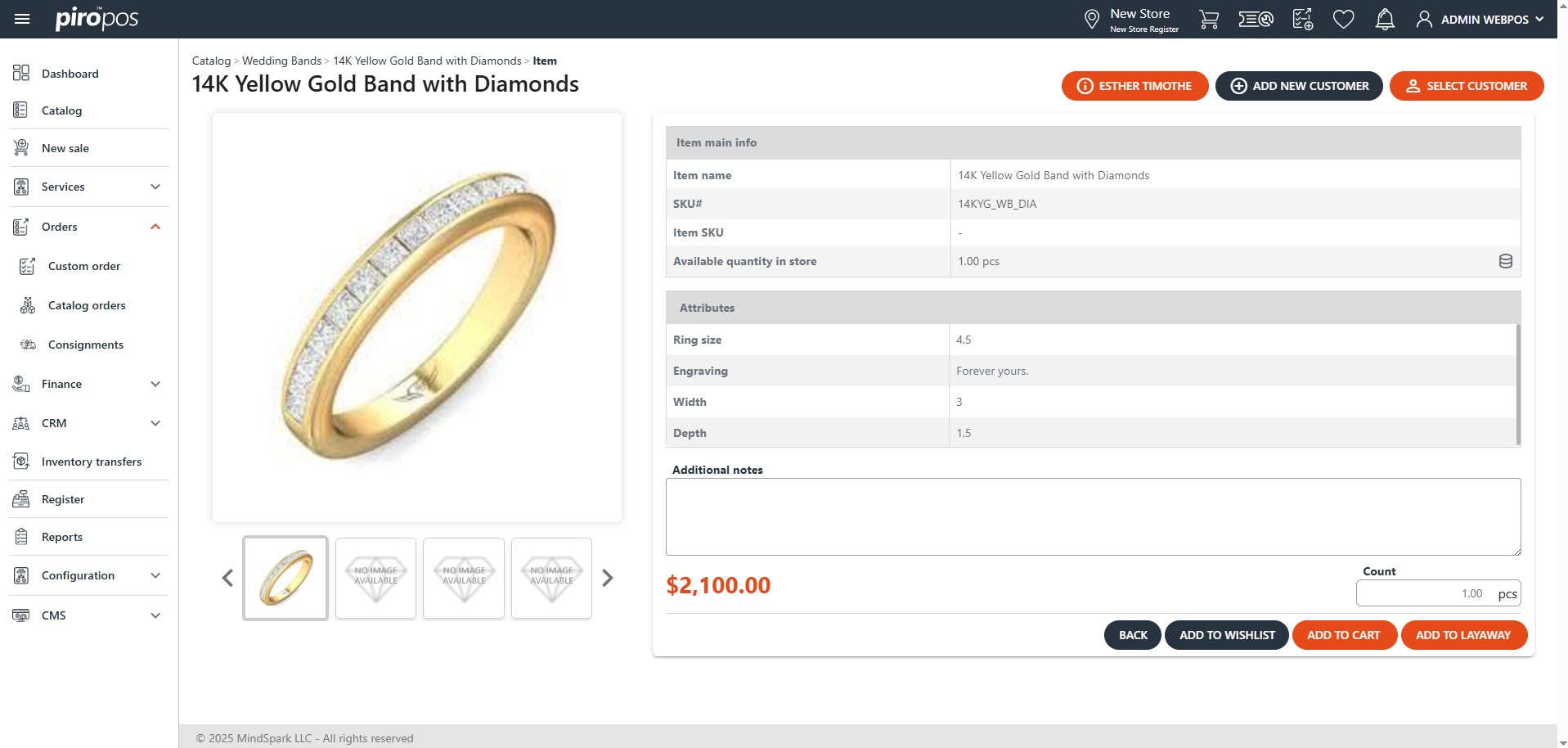This screenshot has height=748, width=1568.
Task: Select the first ring thumbnail image
Action: (285, 578)
